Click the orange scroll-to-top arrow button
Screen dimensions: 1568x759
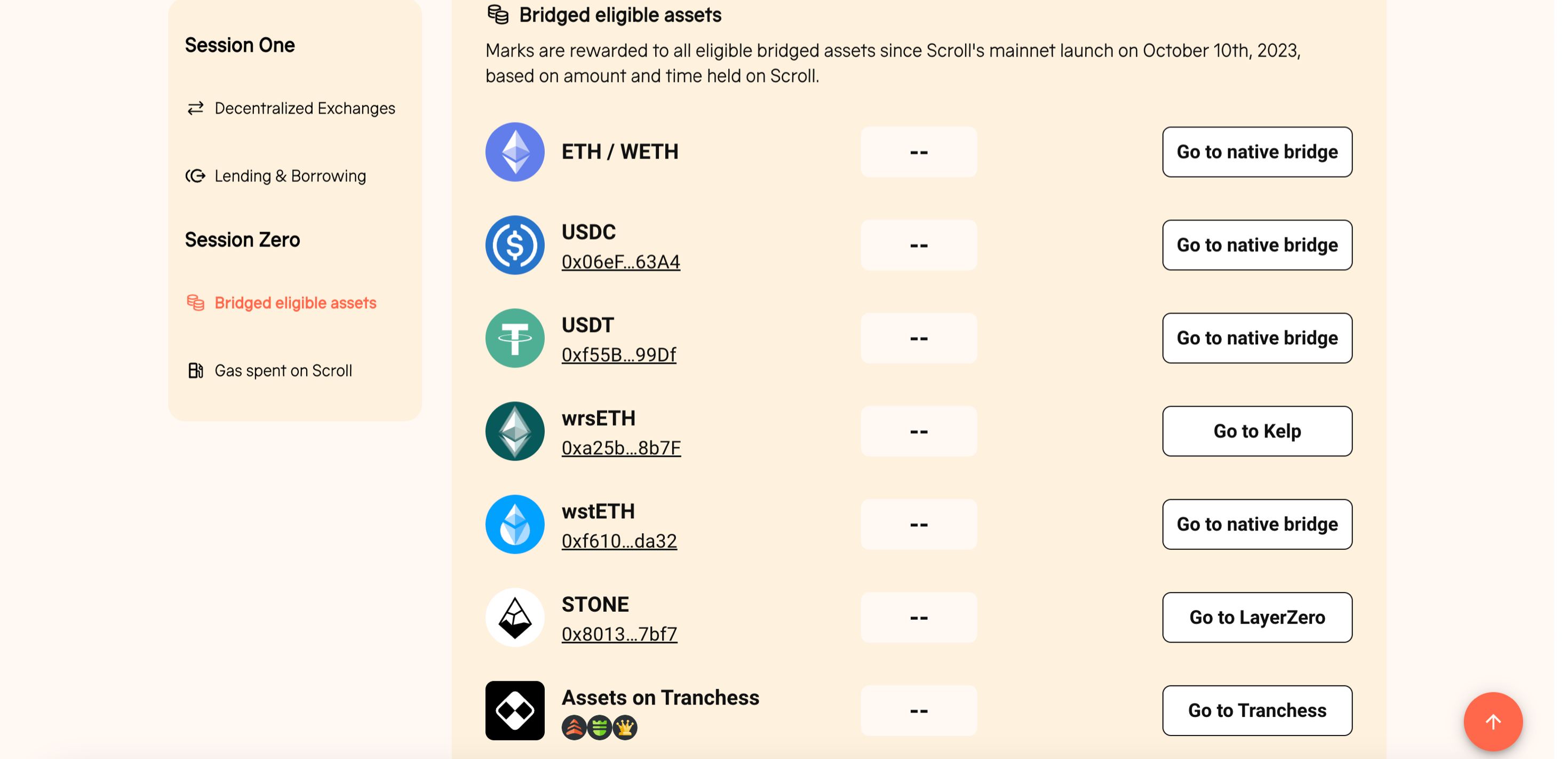(x=1493, y=722)
